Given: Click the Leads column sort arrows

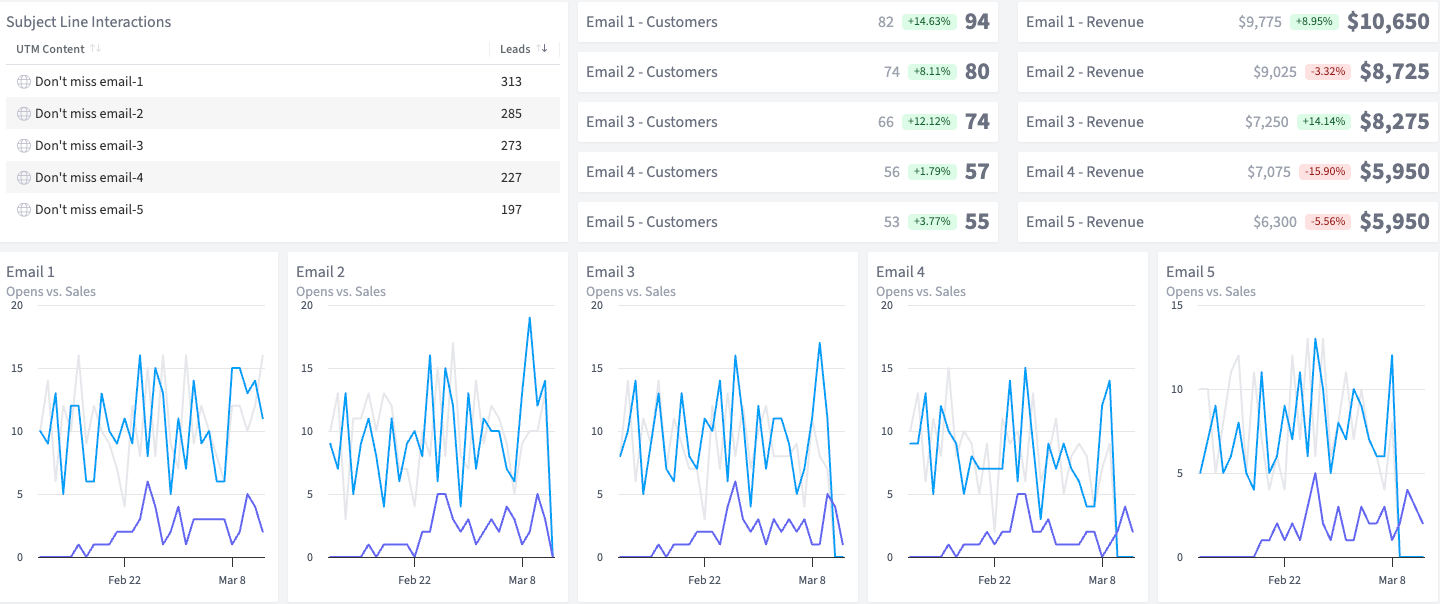Looking at the screenshot, I should [543, 49].
